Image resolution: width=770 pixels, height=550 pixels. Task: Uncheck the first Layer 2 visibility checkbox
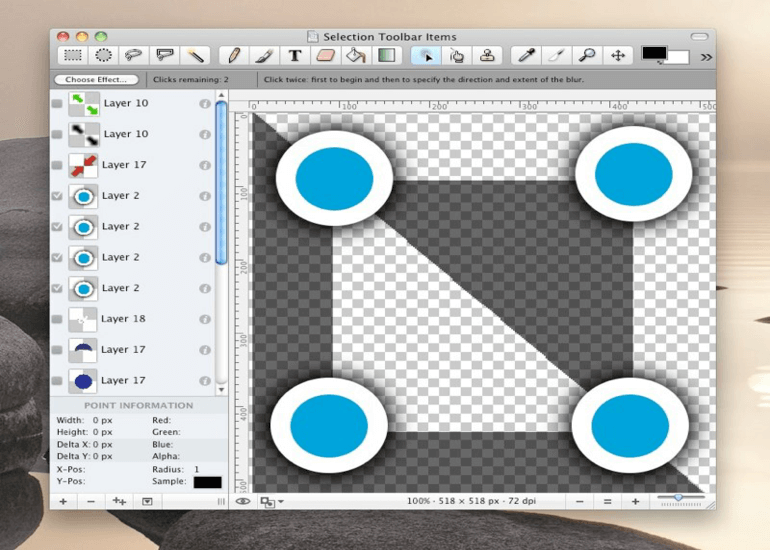tap(57, 196)
